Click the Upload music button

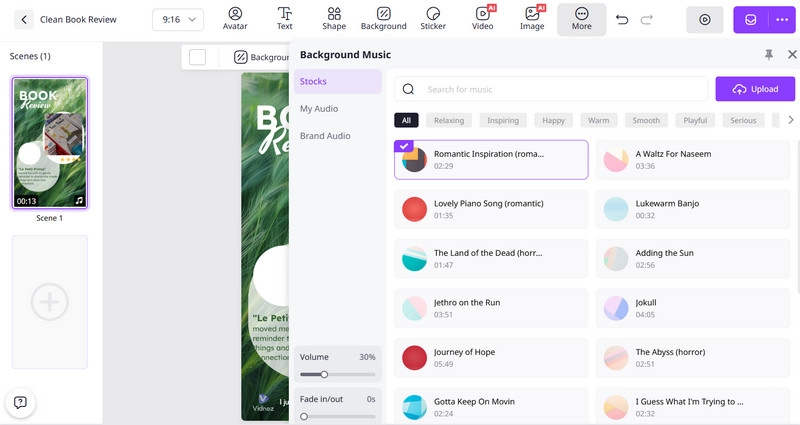(755, 89)
